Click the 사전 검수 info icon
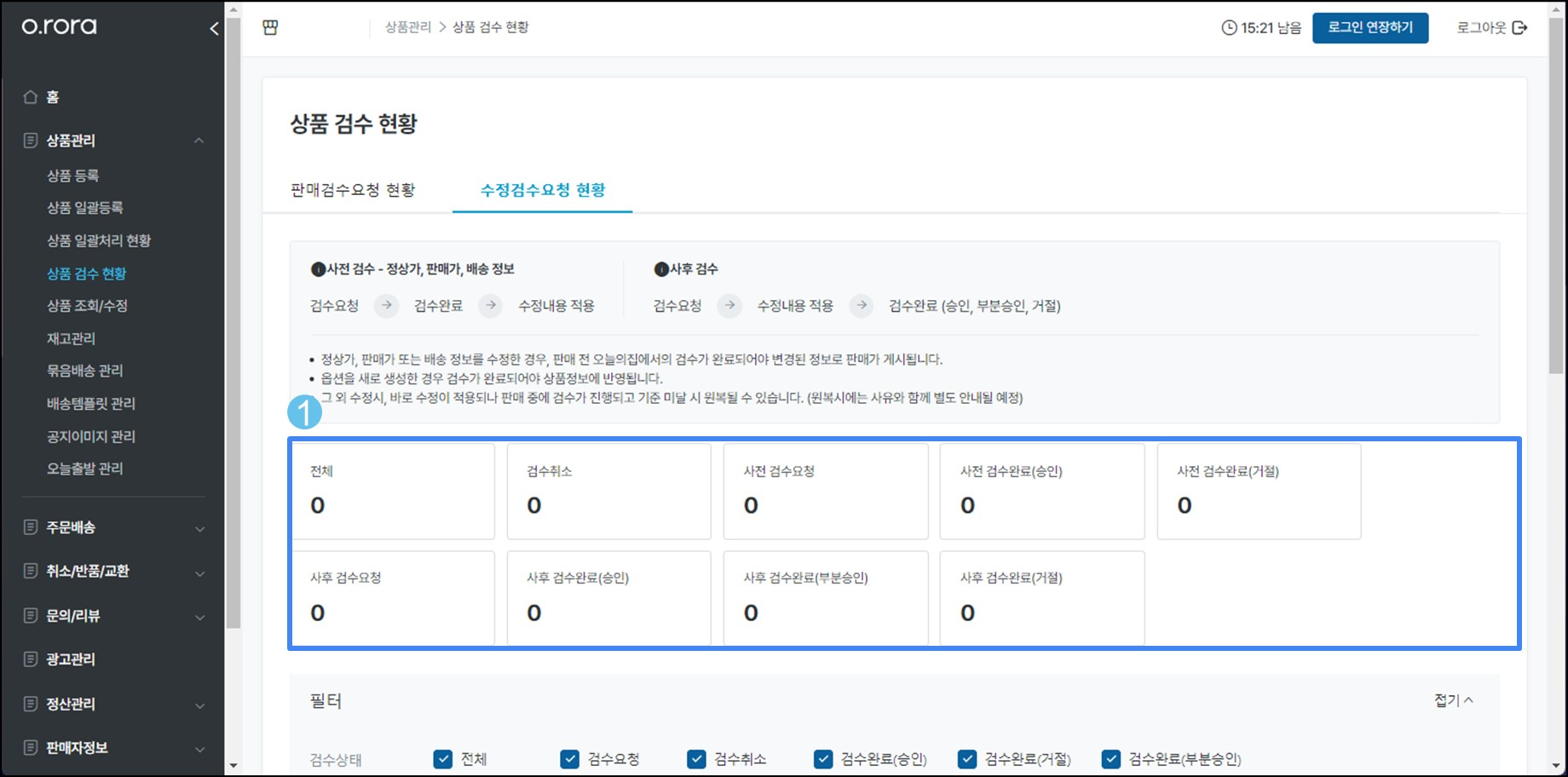 318,269
